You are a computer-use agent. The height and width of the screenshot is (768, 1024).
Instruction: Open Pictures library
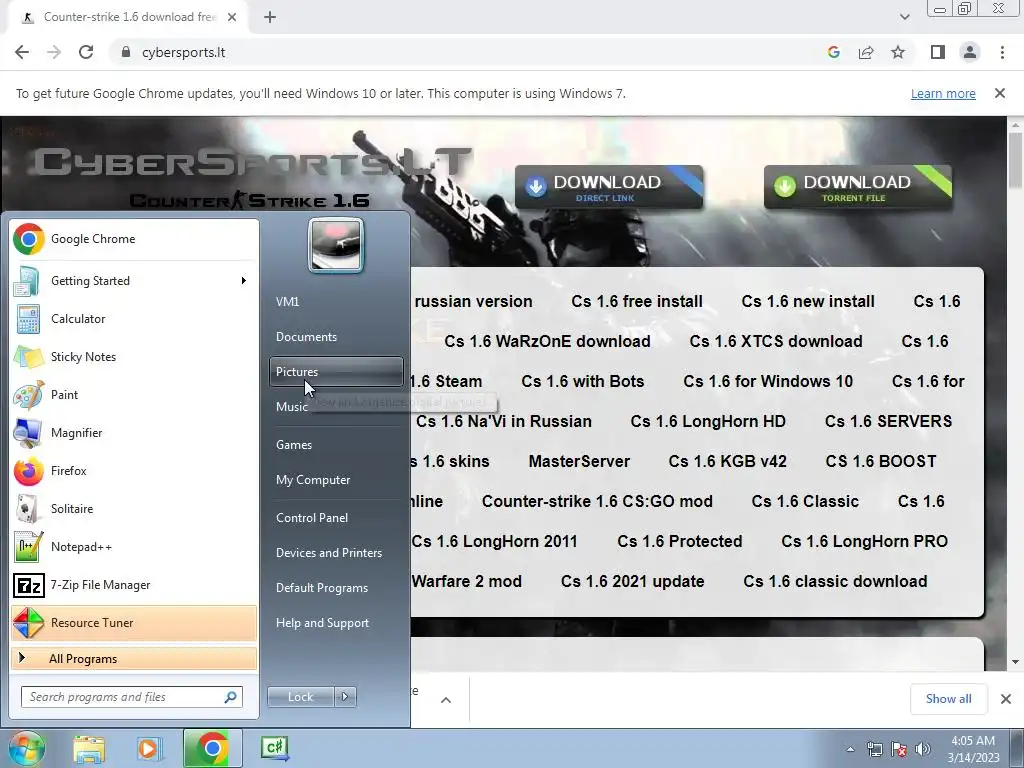[x=336, y=372]
